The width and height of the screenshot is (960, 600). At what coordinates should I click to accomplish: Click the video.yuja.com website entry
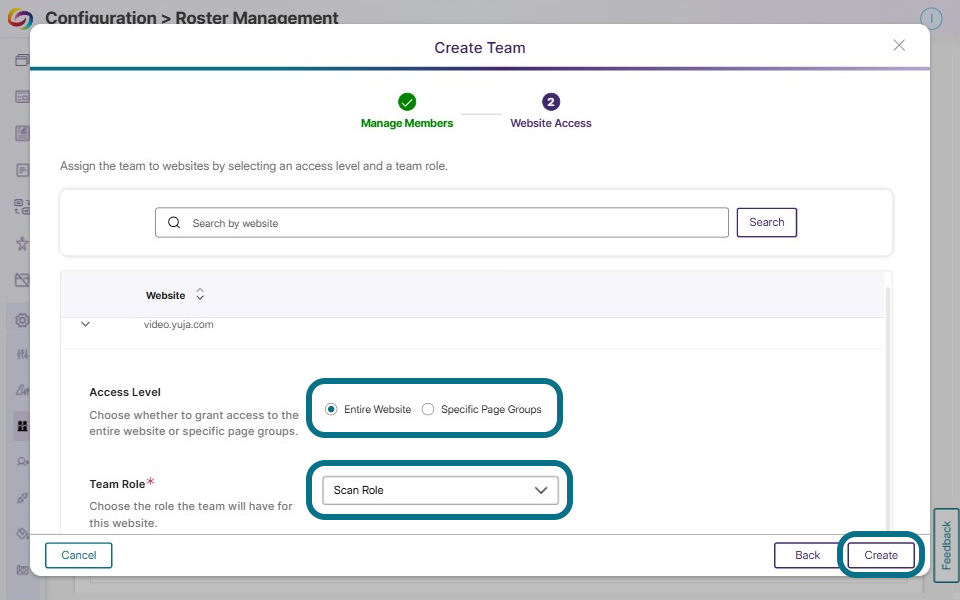(178, 324)
